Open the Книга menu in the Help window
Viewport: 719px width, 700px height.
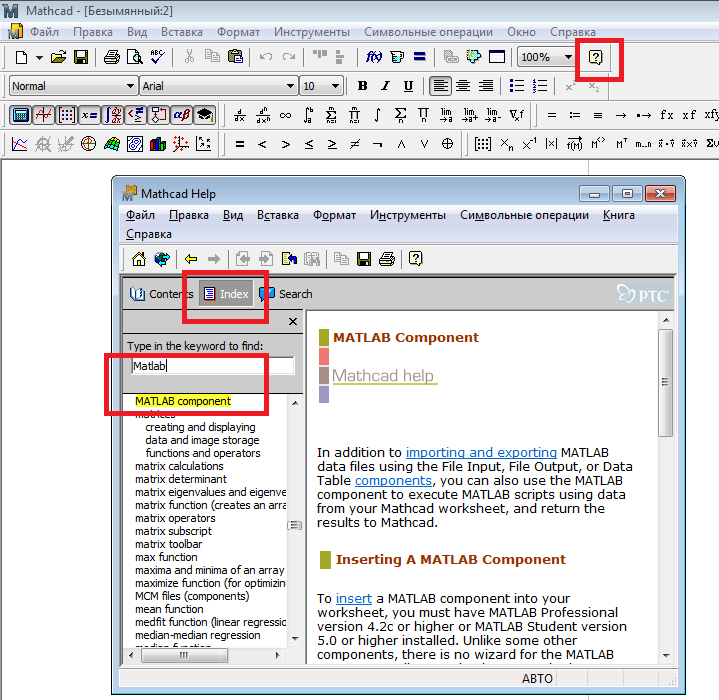619,215
